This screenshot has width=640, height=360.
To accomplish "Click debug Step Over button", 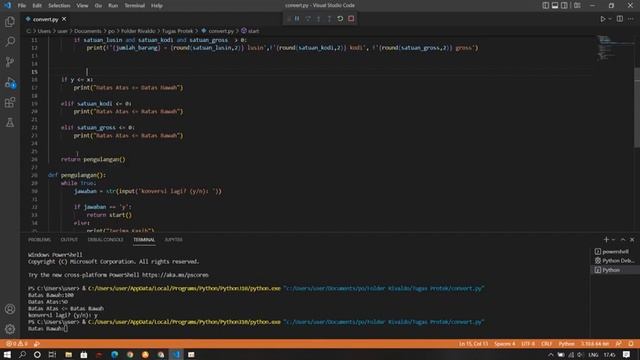I will click(308, 19).
